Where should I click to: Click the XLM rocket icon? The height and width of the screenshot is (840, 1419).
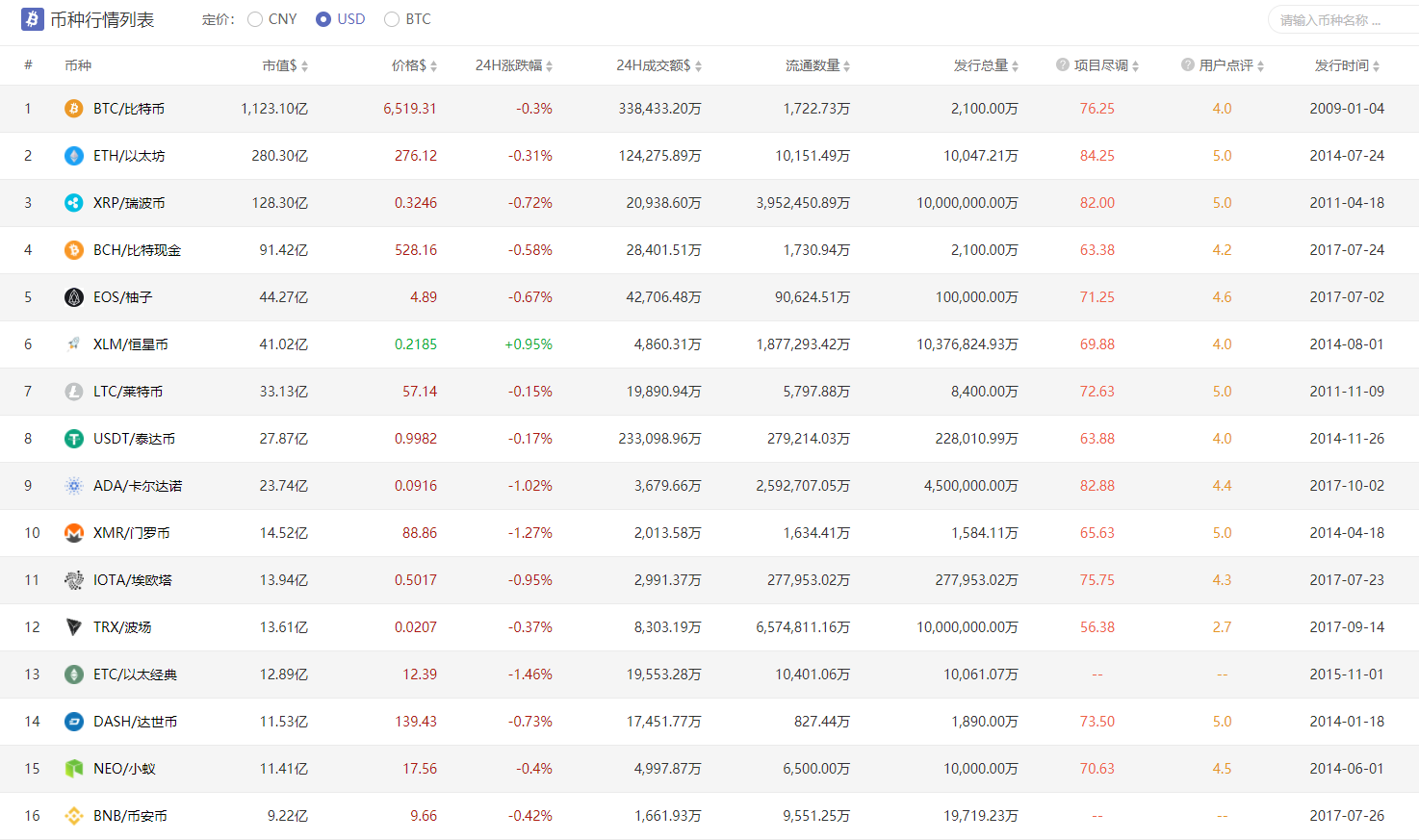point(74,344)
